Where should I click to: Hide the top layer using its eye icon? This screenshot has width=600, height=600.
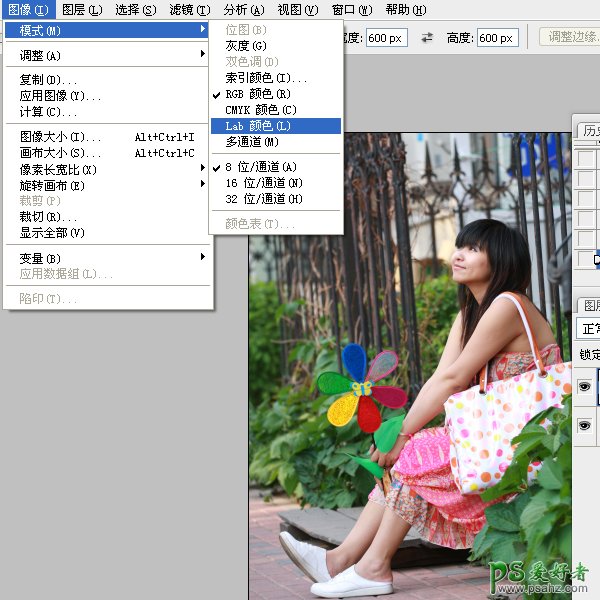pos(585,387)
